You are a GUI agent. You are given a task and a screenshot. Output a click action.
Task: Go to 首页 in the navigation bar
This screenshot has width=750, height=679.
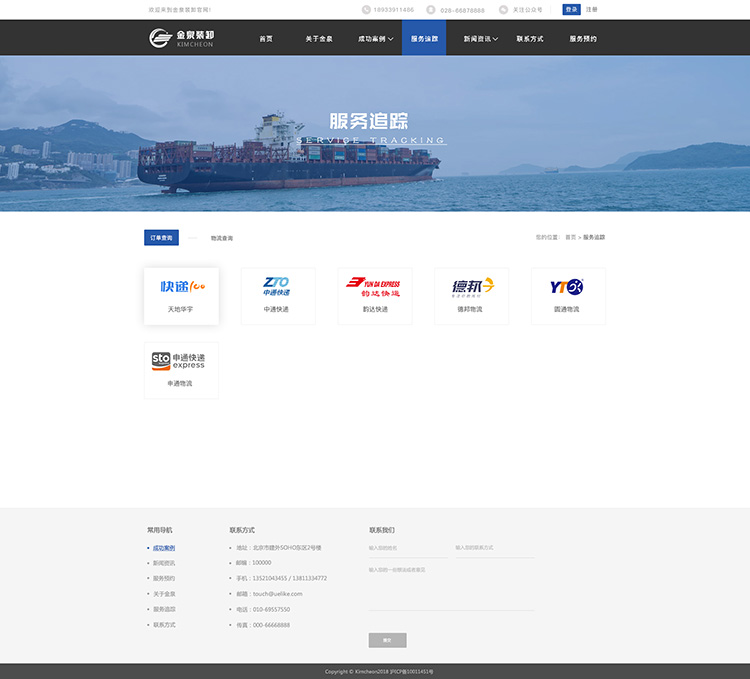coord(266,39)
